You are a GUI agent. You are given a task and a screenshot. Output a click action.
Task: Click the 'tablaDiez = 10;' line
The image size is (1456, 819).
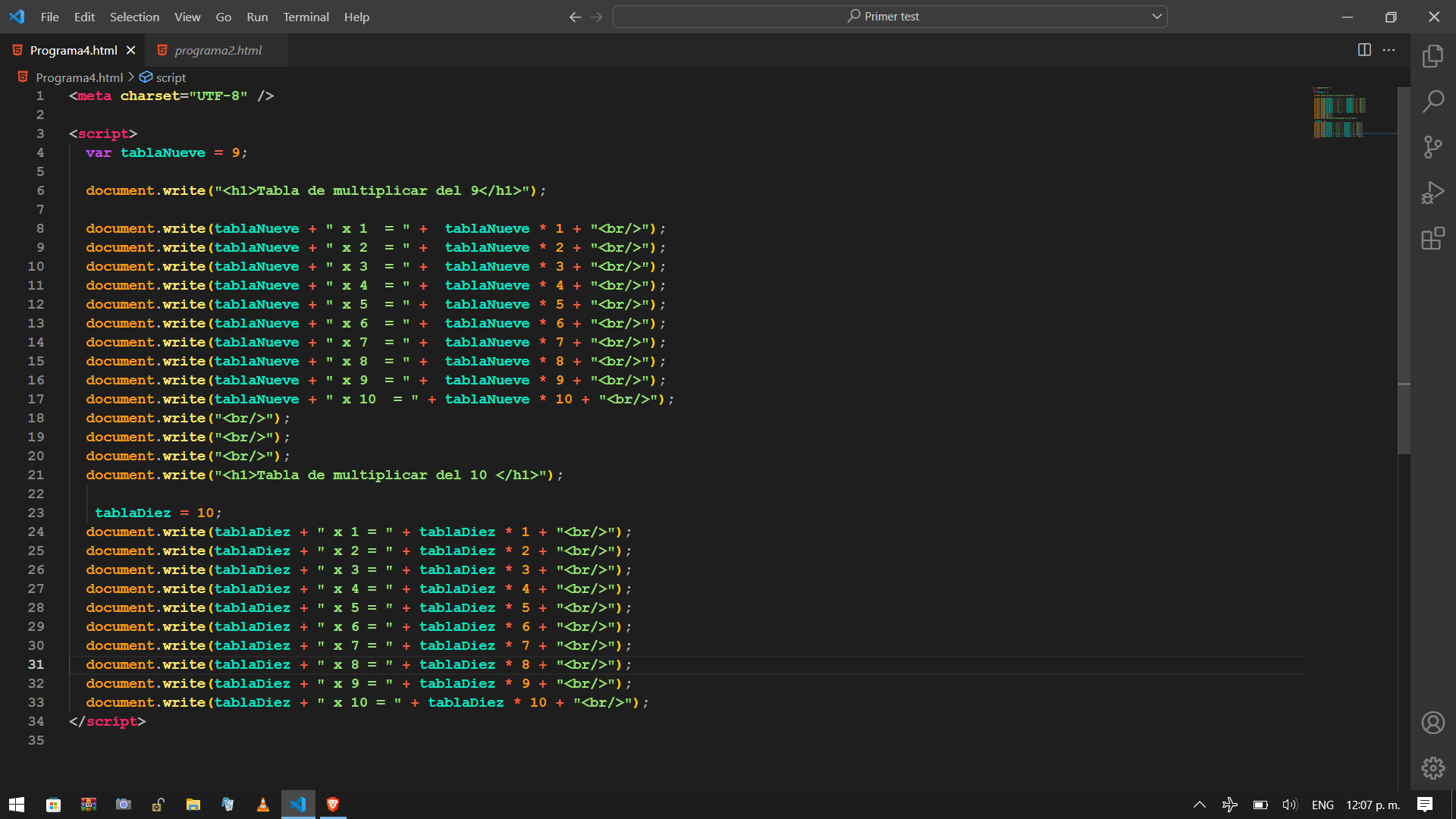[158, 513]
